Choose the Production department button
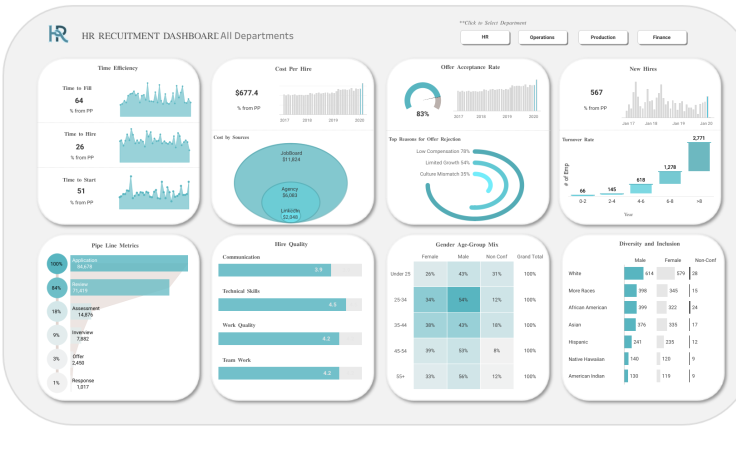Viewport: 736px width, 454px height. pos(603,37)
